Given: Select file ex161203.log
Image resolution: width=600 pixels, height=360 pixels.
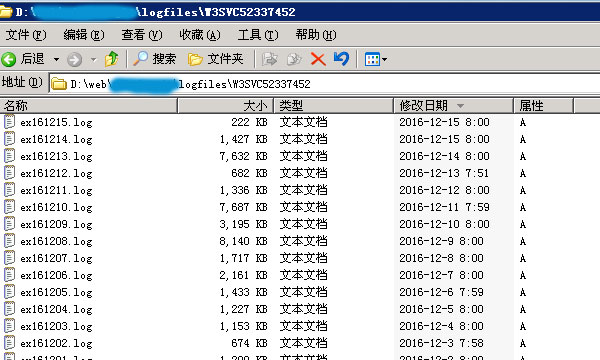Looking at the screenshot, I should click(56, 326).
